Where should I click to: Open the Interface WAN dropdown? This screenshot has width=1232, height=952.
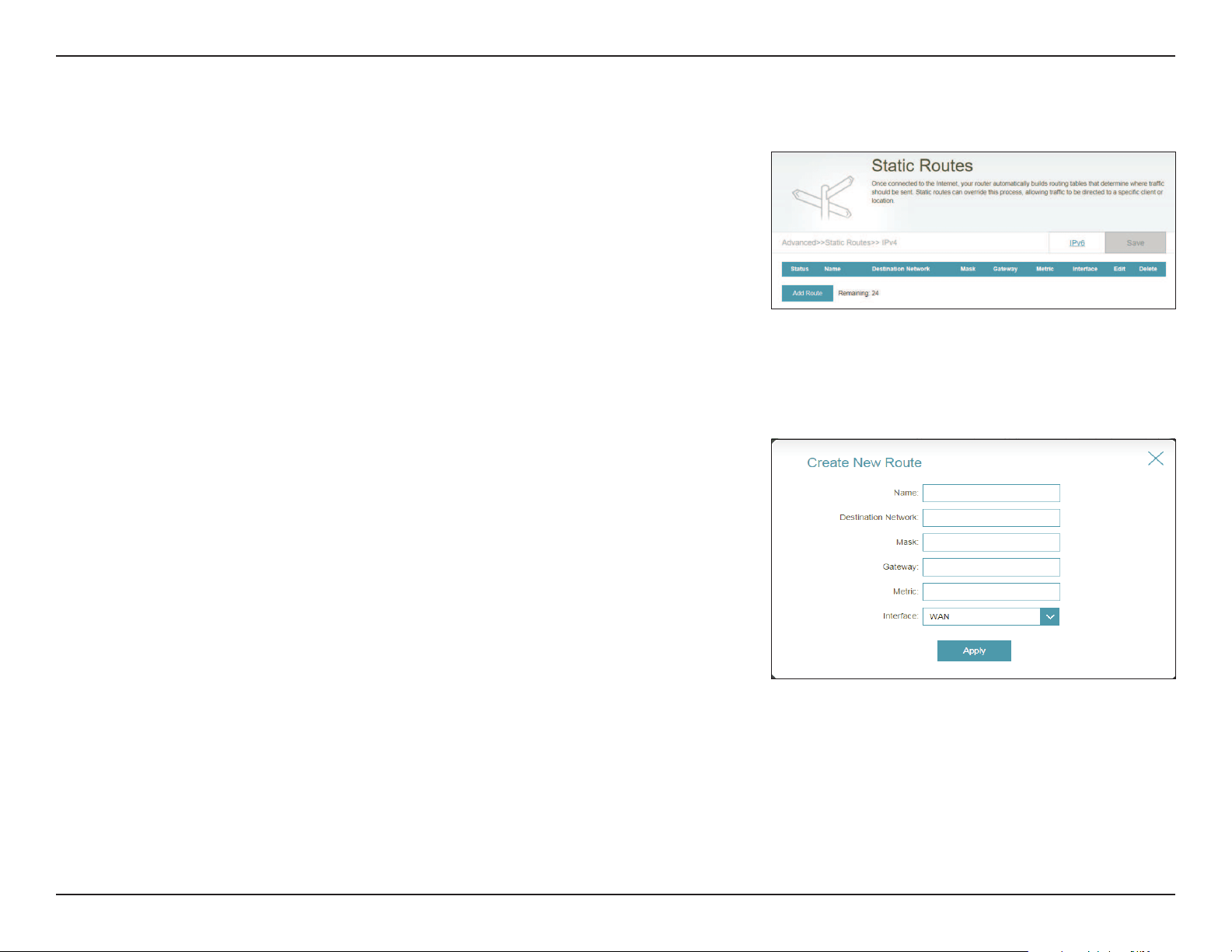coord(991,616)
